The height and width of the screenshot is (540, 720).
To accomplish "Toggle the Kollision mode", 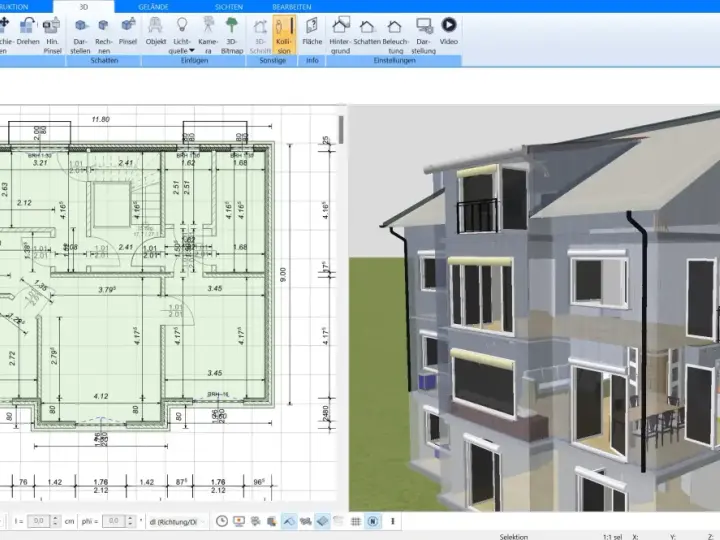I will click(x=284, y=35).
